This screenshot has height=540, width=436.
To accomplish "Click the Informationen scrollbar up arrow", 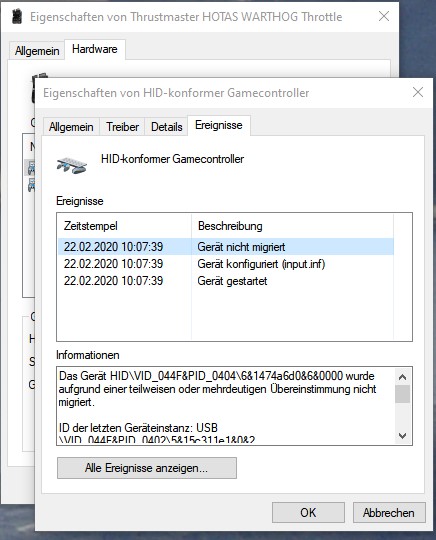I will tap(402, 377).
